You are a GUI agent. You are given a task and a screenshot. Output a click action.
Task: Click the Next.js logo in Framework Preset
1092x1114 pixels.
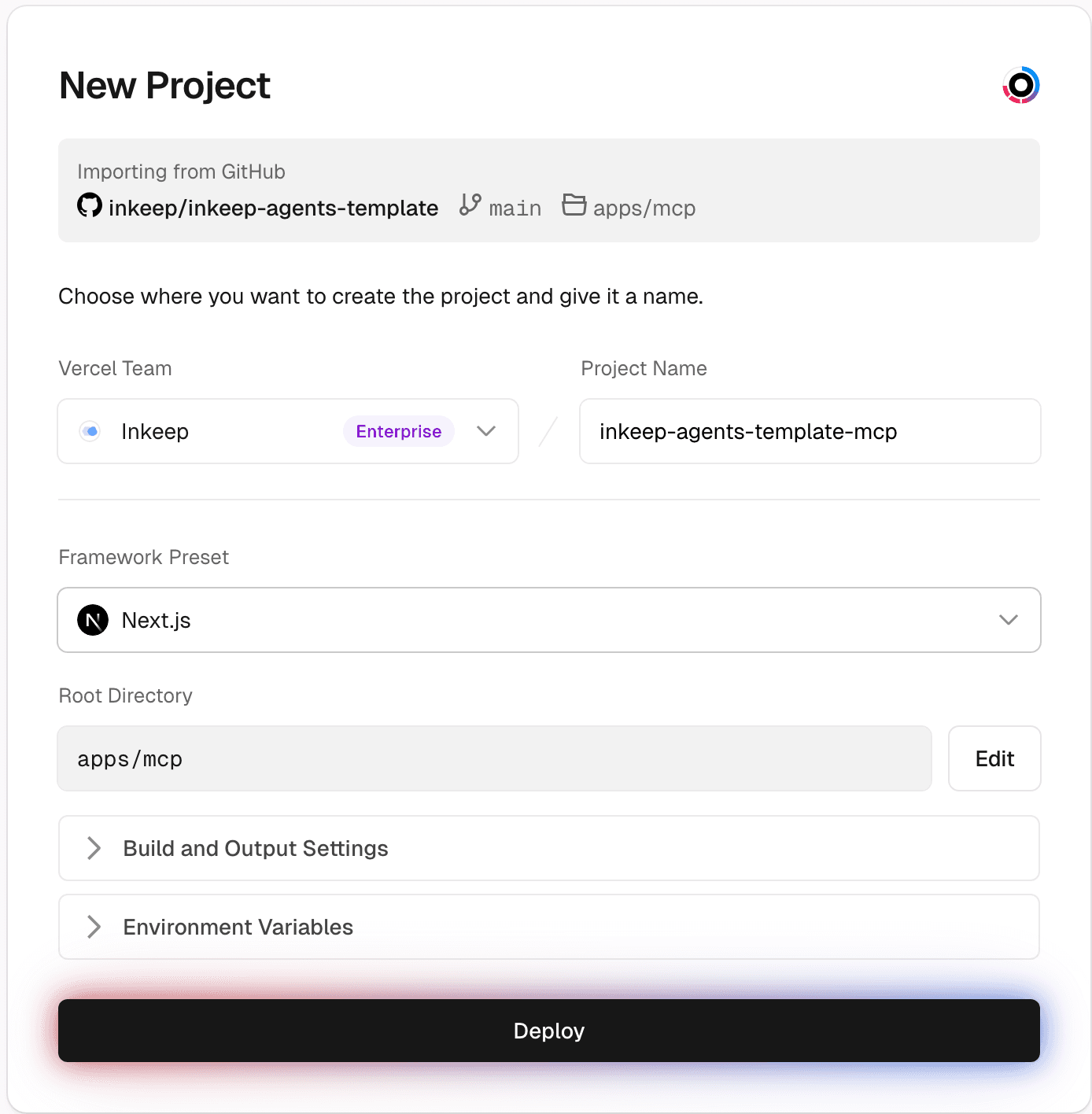tap(93, 620)
